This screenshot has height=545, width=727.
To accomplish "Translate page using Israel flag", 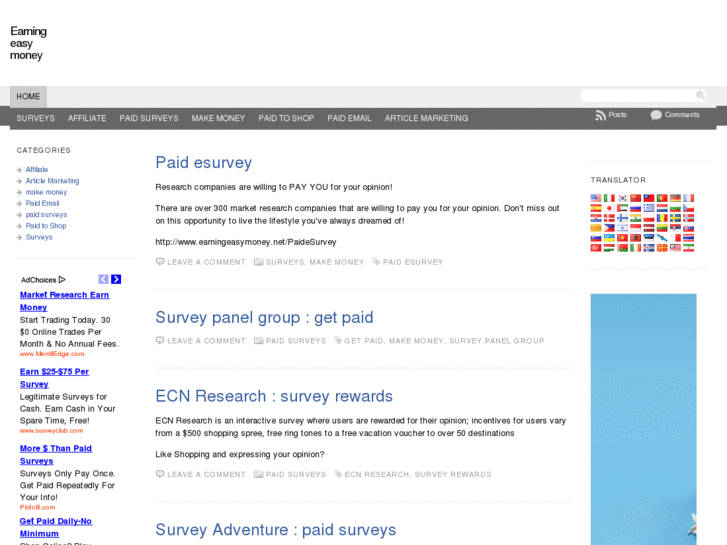I will coord(623,228).
